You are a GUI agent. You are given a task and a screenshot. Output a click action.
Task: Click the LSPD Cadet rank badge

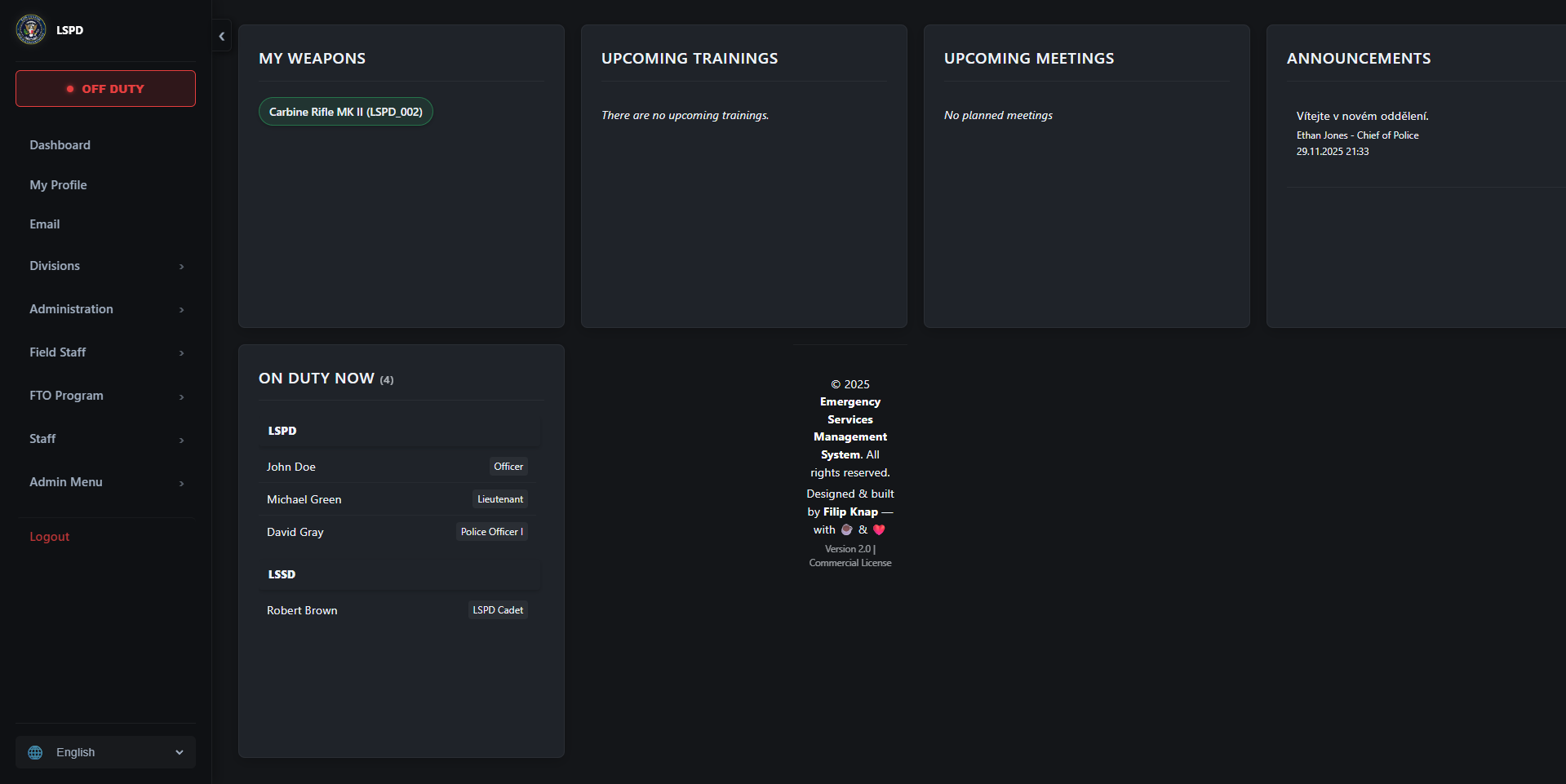point(498,610)
